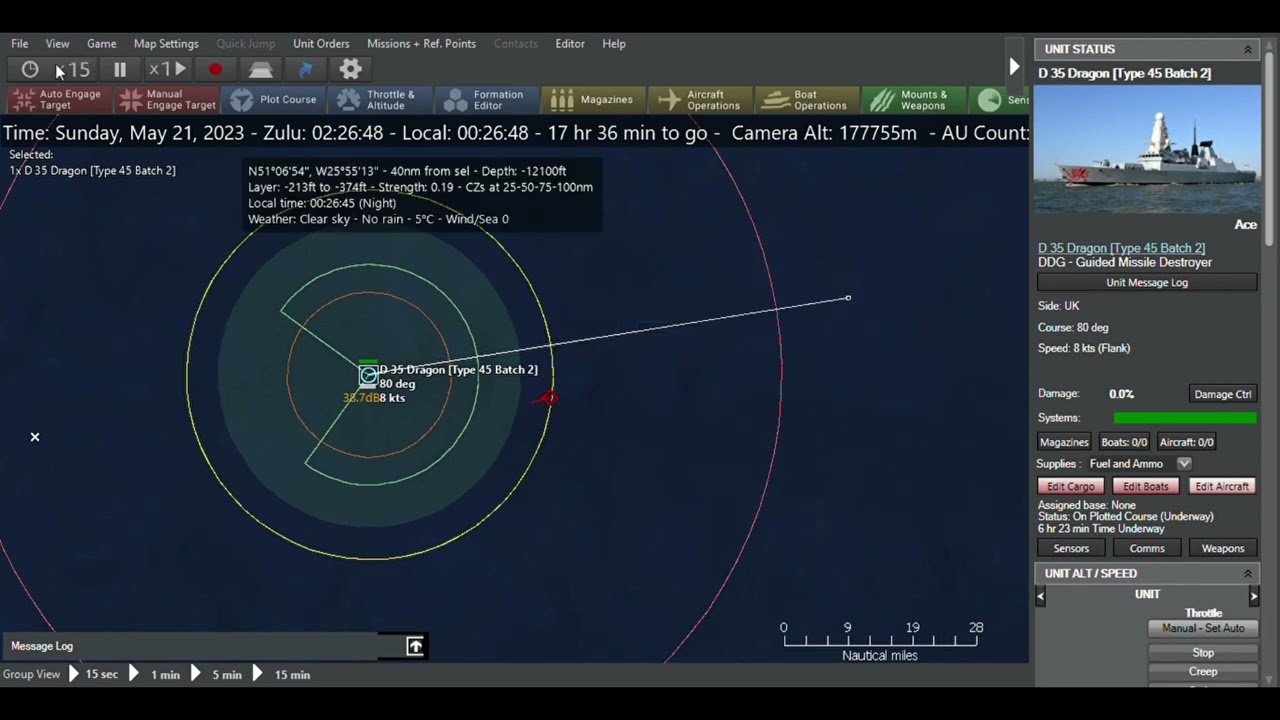
Task: Open Boat Operations
Action: click(808, 99)
